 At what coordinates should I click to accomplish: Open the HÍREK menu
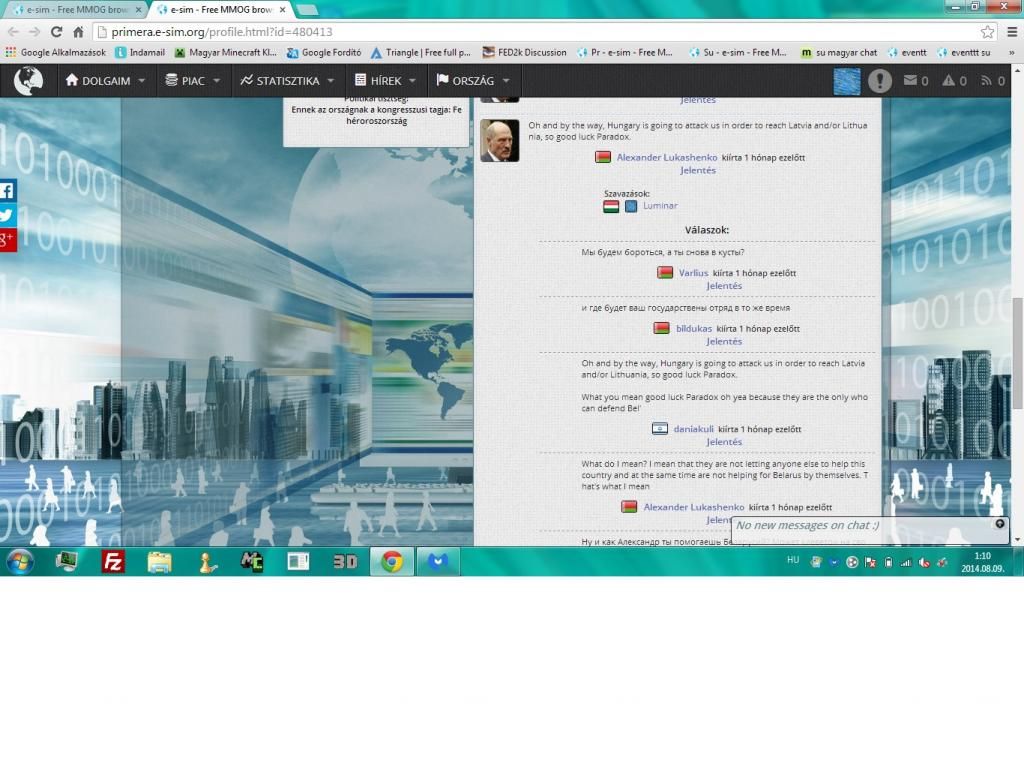385,81
